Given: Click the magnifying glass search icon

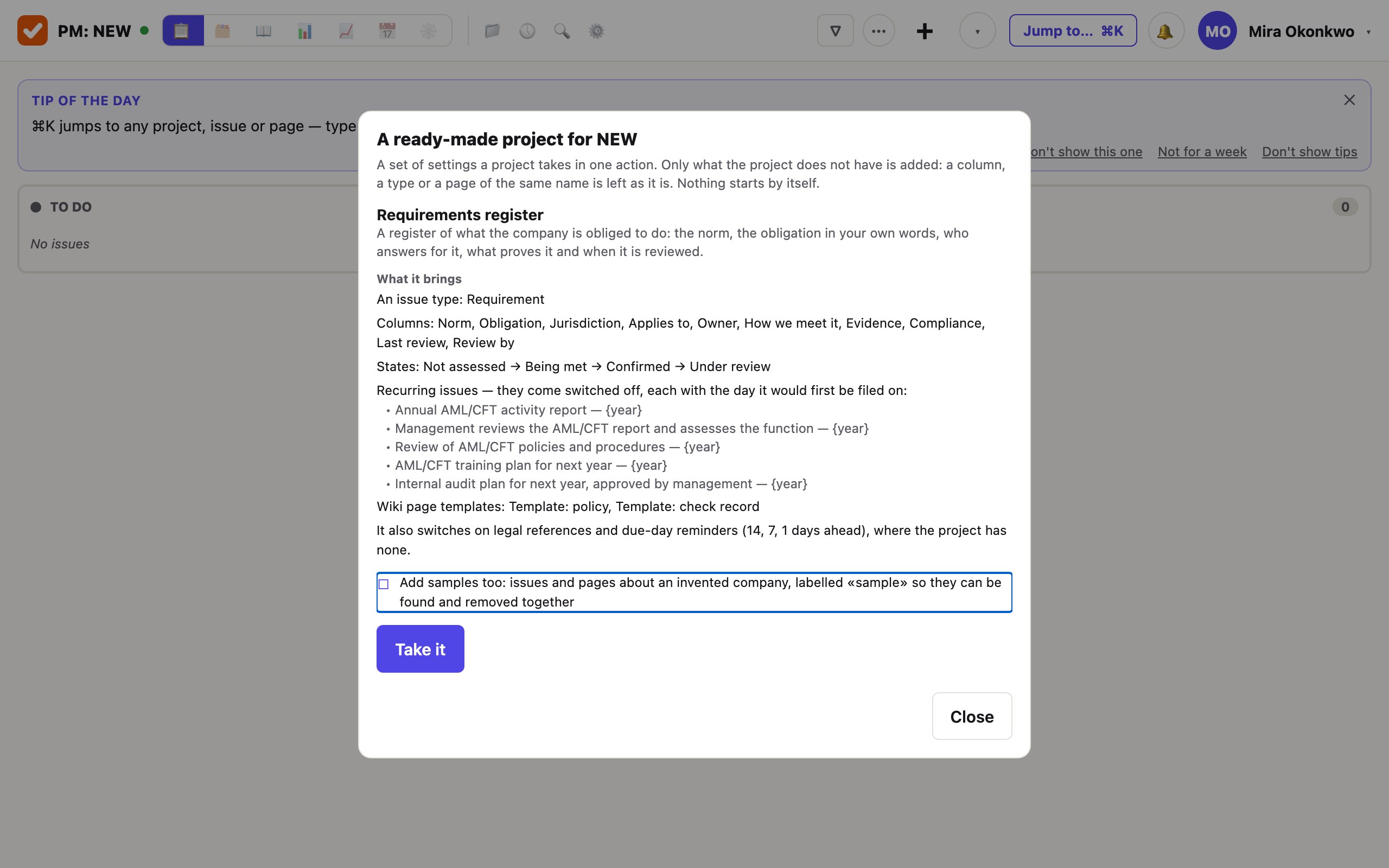Looking at the screenshot, I should point(562,31).
